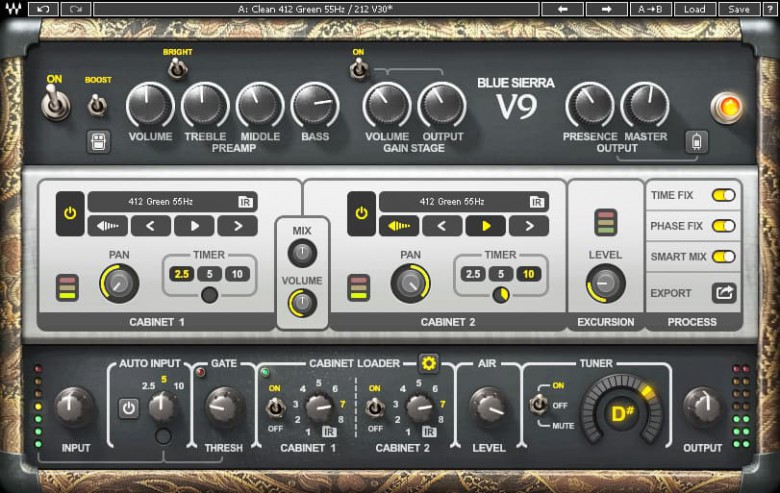Select the 5 timer button in Cabinet 1

[209, 274]
